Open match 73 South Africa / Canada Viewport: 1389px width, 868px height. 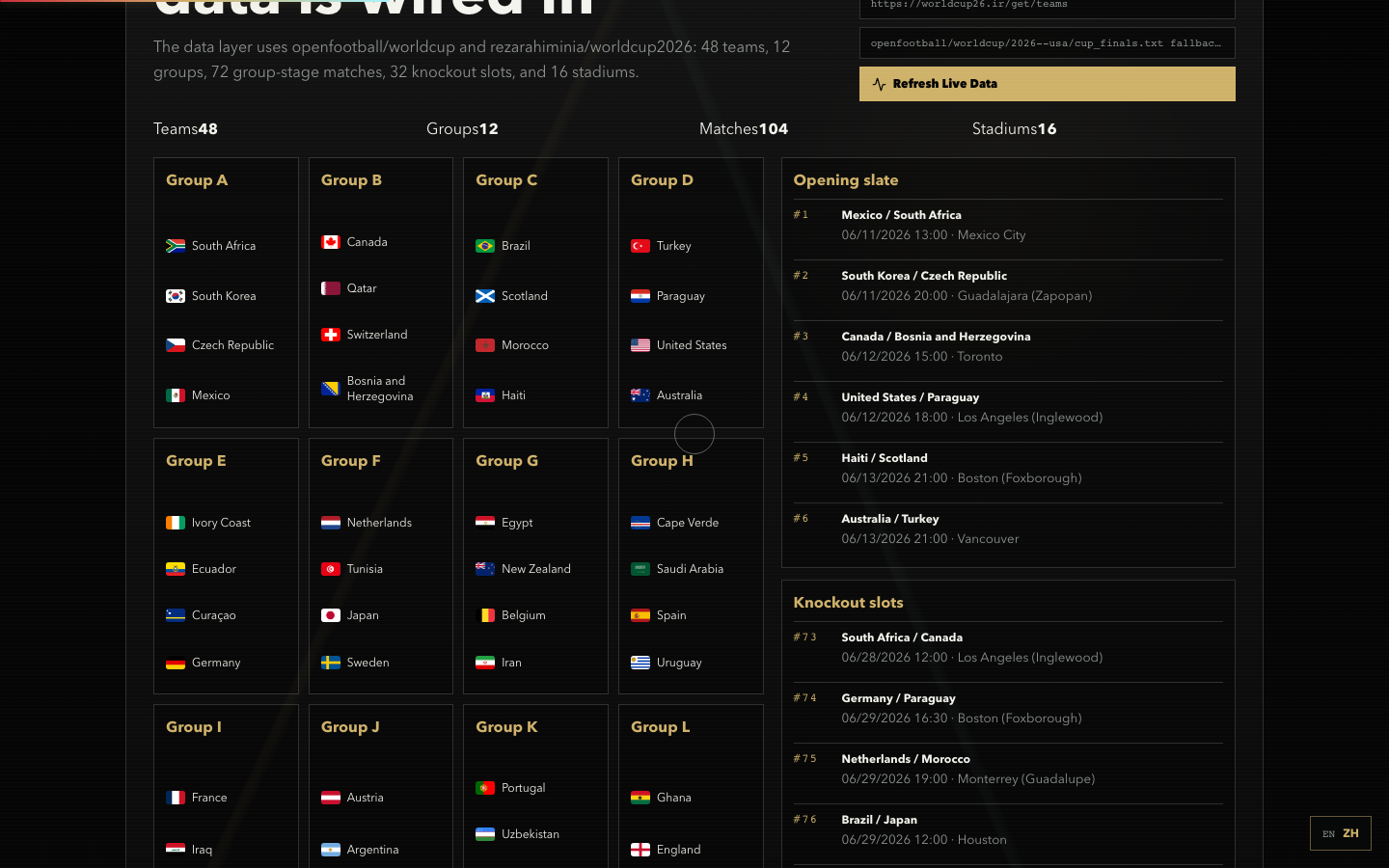(x=1008, y=647)
